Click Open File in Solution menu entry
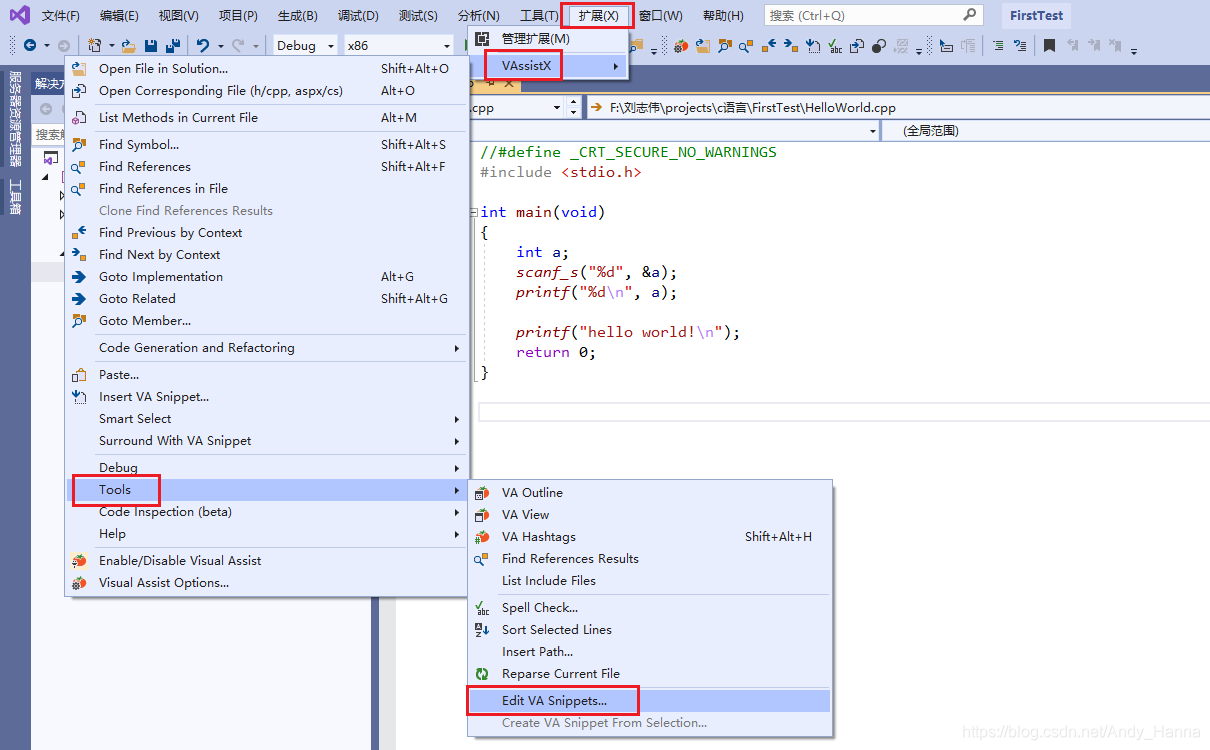 point(266,69)
